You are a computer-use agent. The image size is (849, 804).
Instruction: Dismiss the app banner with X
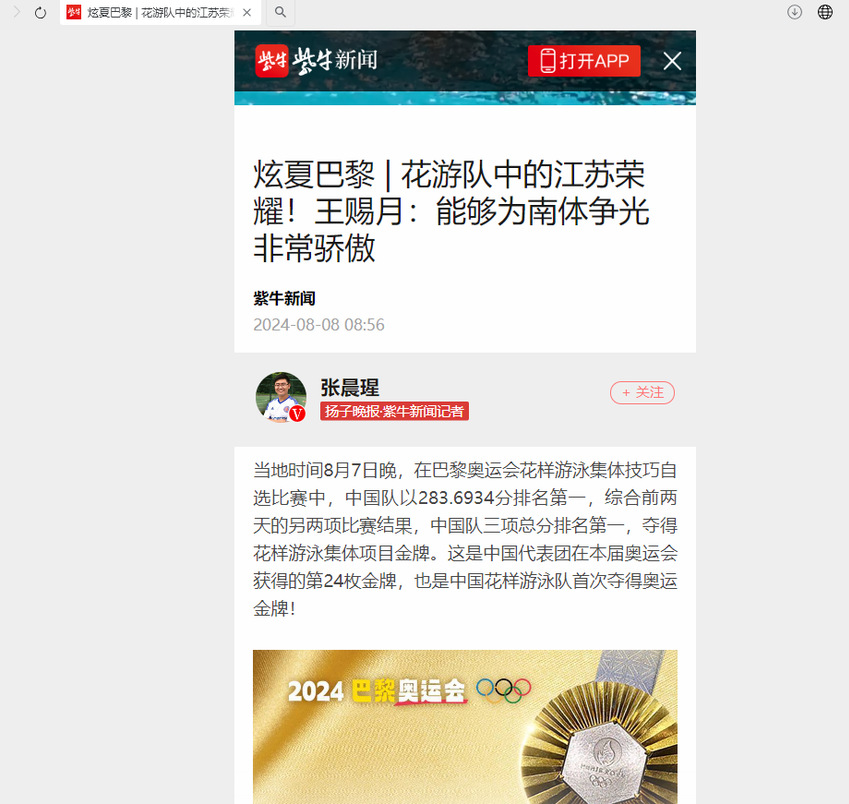coord(672,61)
